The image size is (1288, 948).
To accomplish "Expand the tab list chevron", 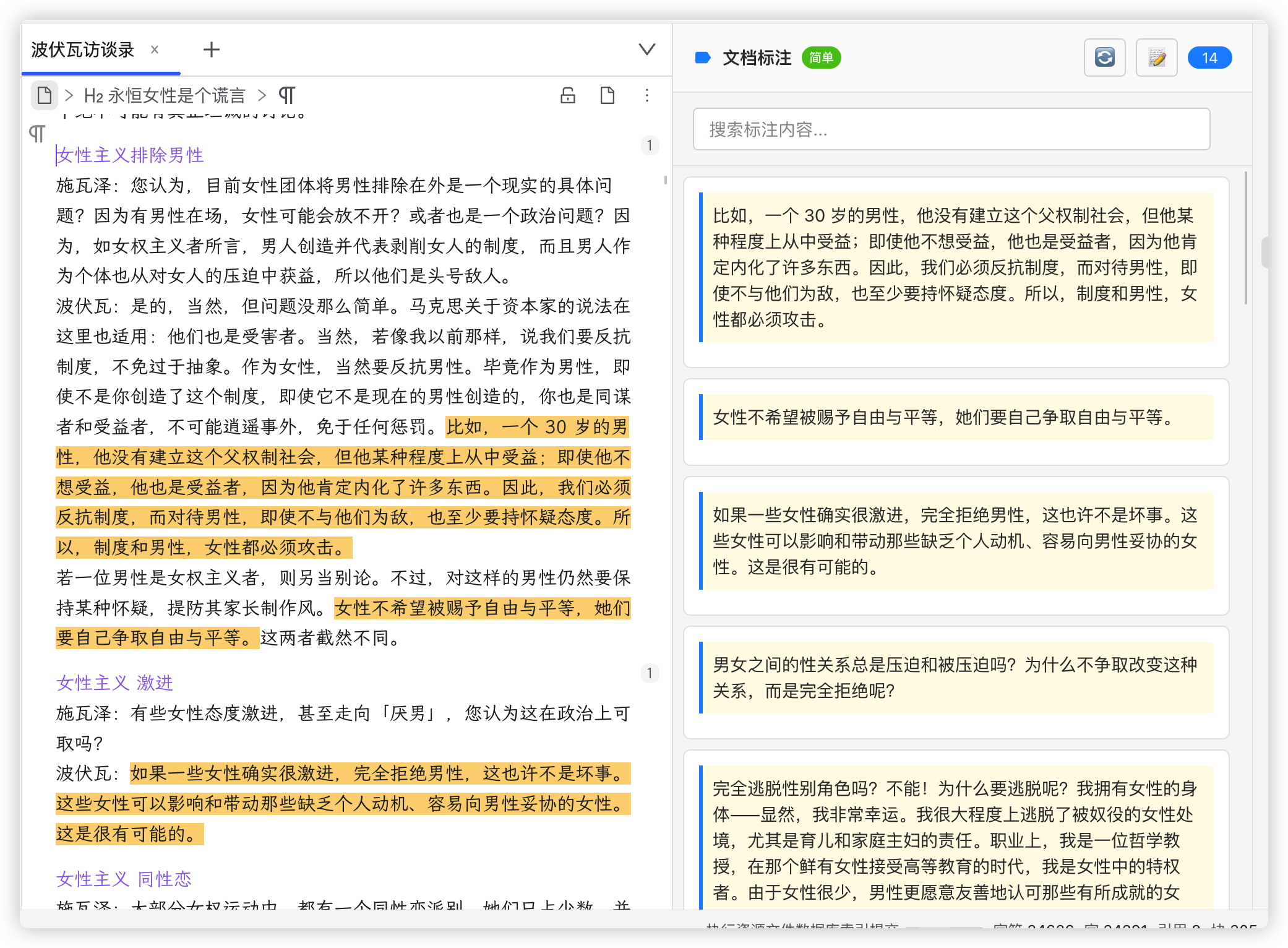I will pyautogui.click(x=646, y=50).
